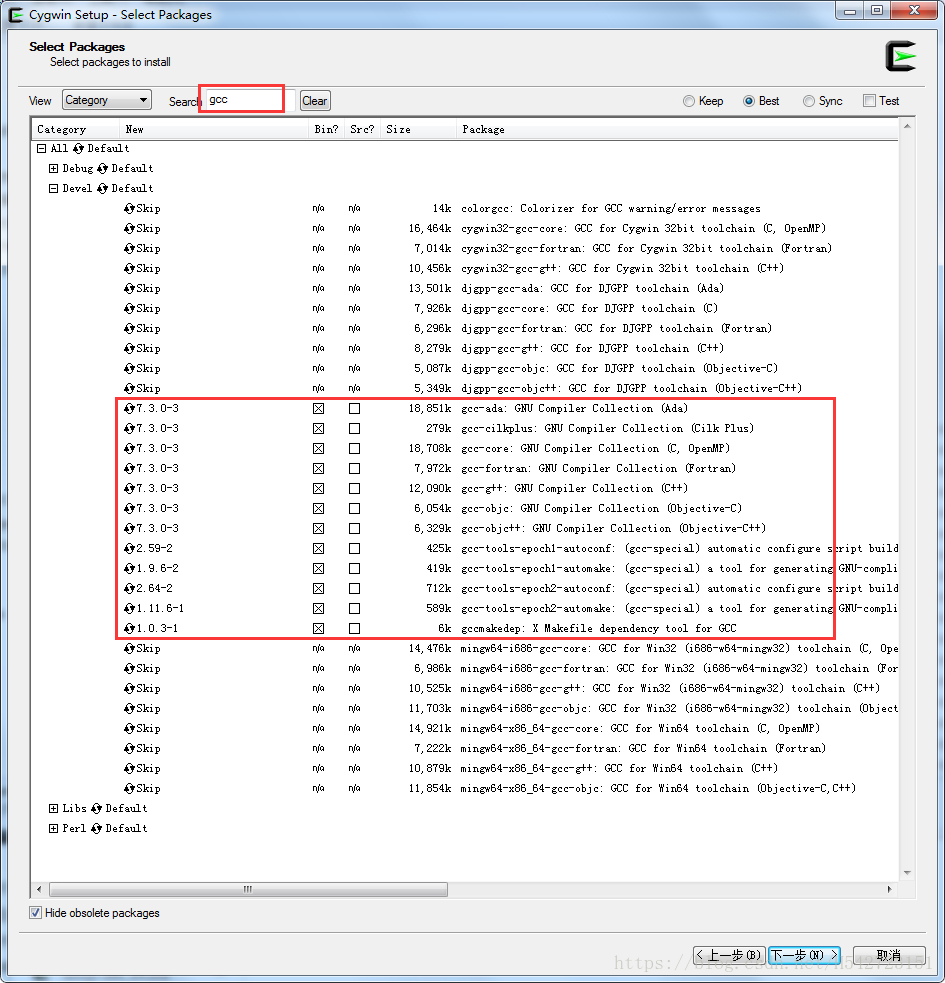Click cycle icon beside Libs category
This screenshot has width=945, height=983.
point(97,809)
